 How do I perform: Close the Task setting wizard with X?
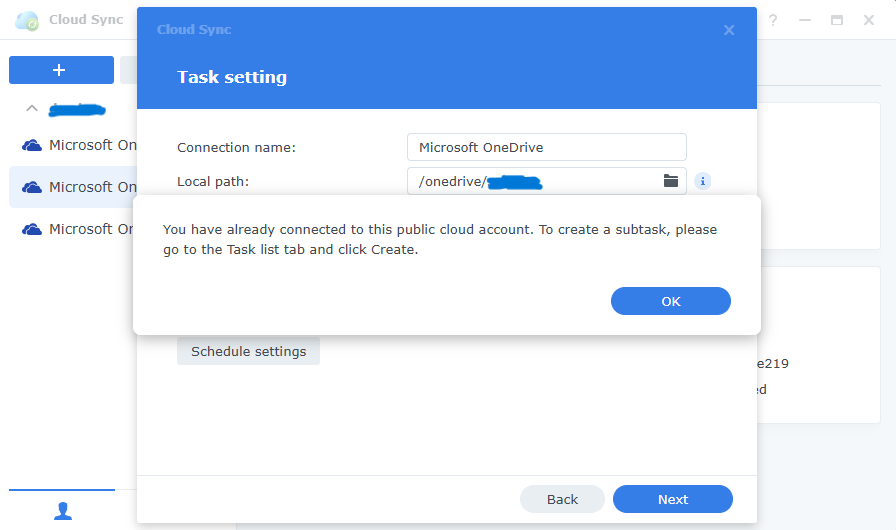729,30
